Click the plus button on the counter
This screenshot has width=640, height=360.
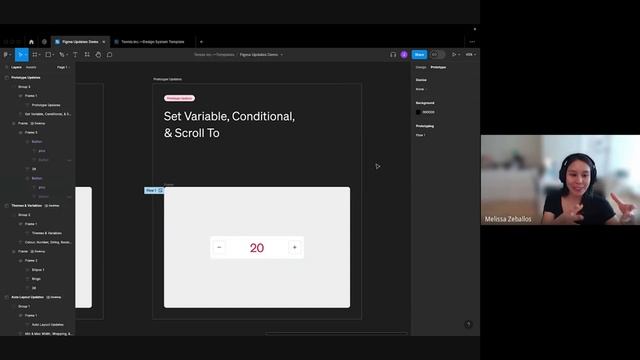tap(295, 247)
